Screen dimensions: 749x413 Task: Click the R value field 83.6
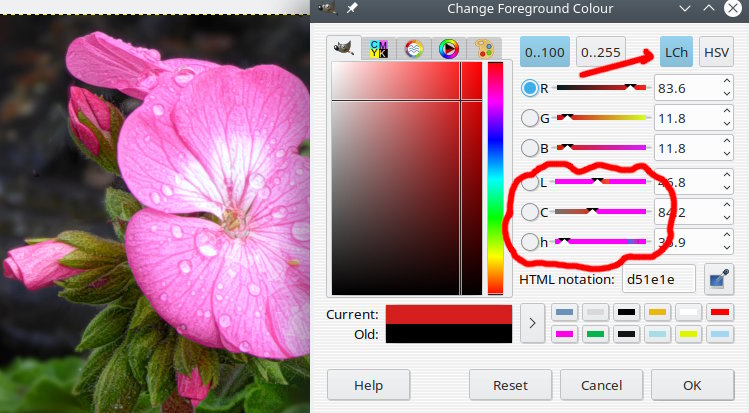(x=687, y=88)
